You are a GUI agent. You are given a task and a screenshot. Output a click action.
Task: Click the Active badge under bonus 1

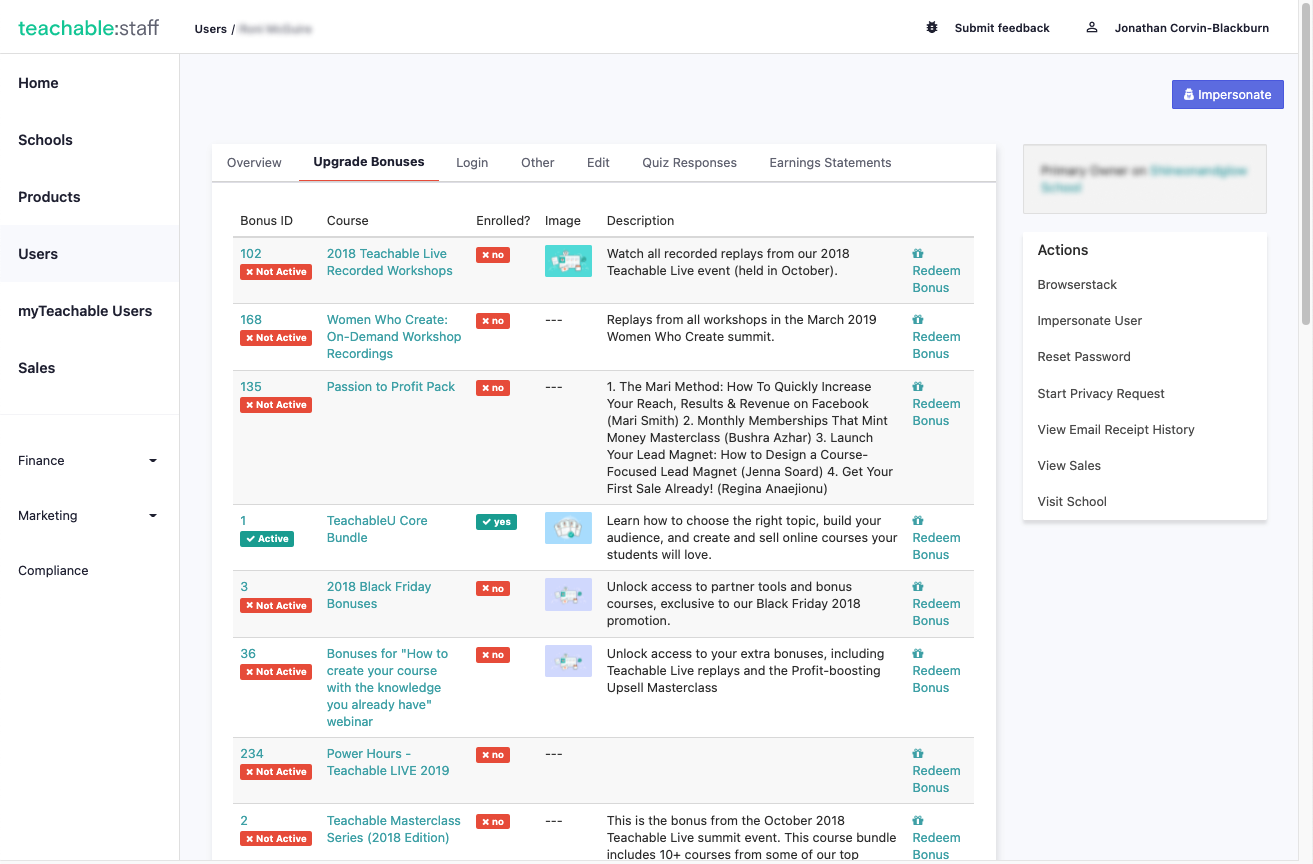pos(267,539)
